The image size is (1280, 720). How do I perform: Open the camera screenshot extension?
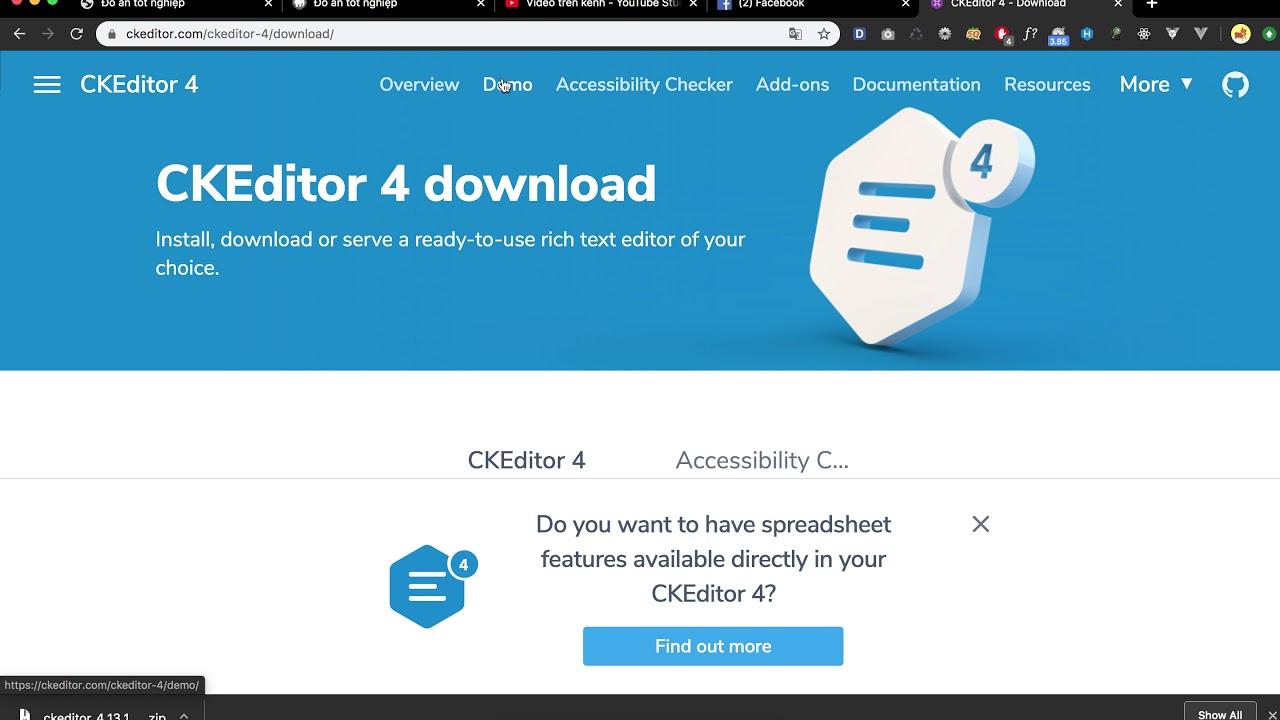coord(888,34)
